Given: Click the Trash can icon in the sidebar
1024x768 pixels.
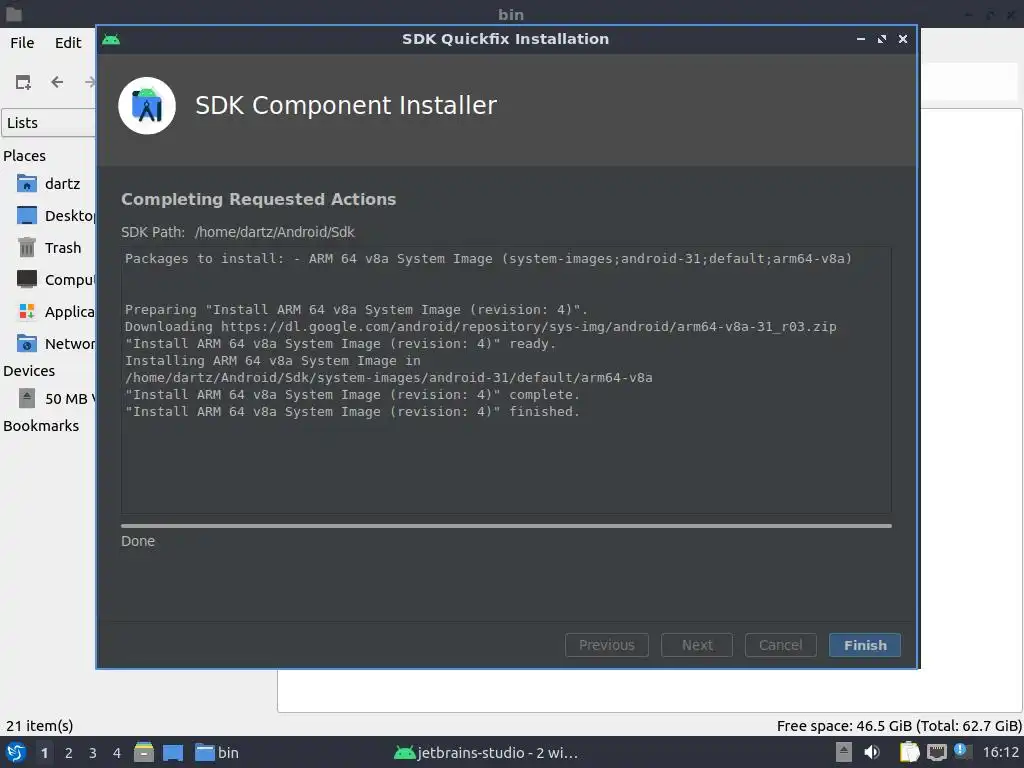Looking at the screenshot, I should pyautogui.click(x=27, y=248).
